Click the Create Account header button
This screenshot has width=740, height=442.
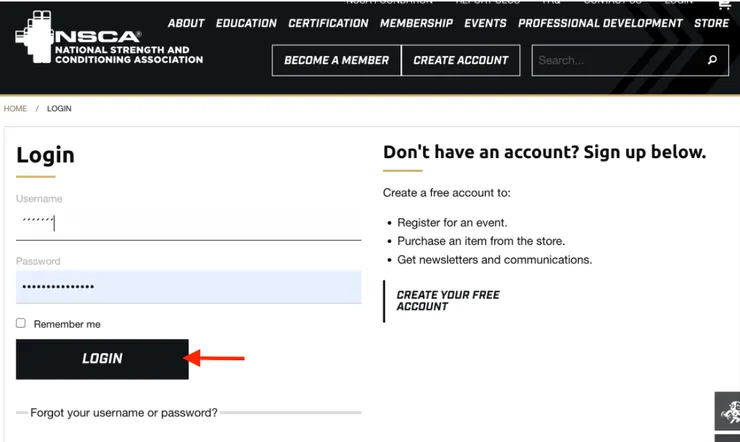(x=461, y=60)
